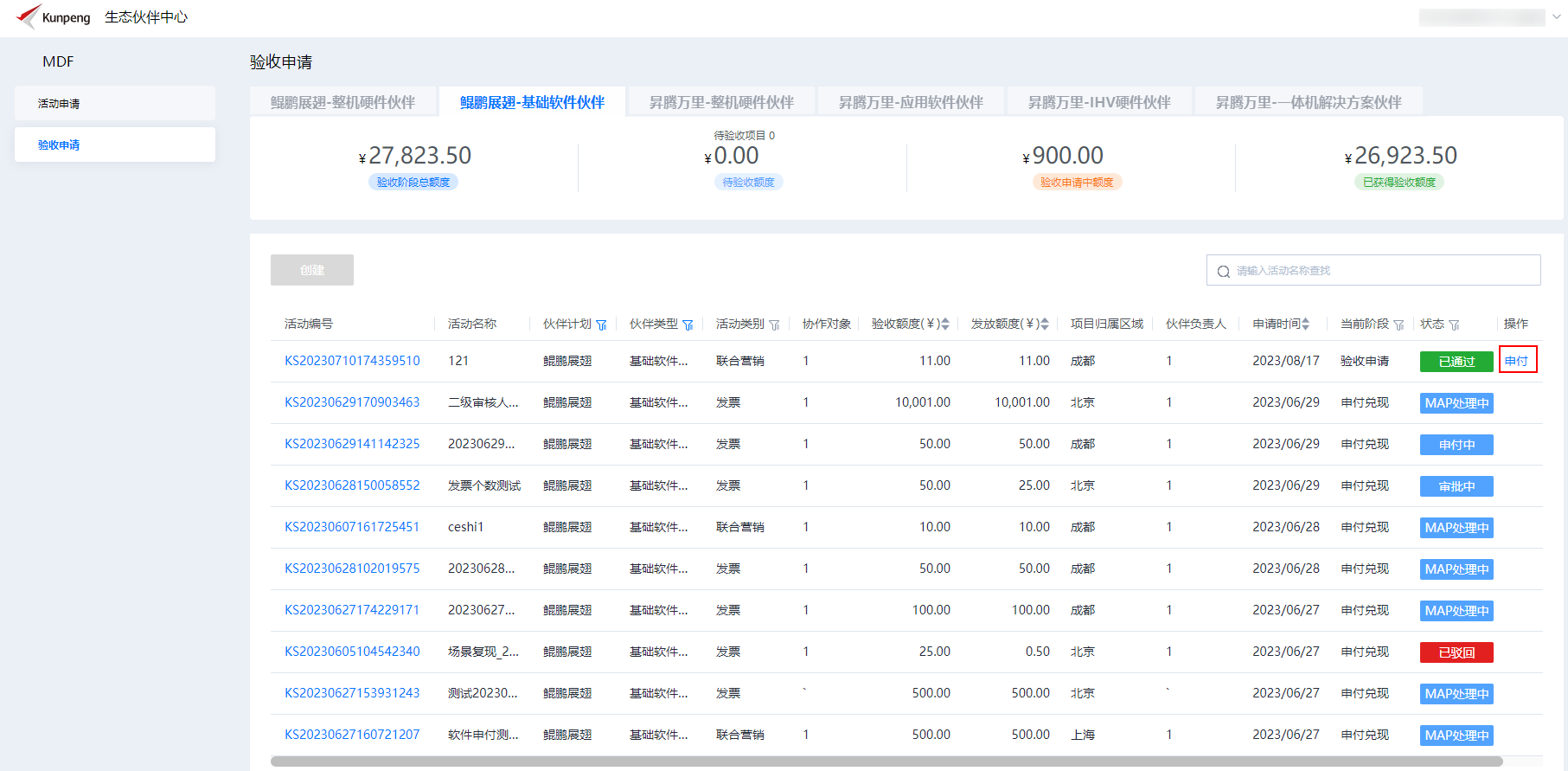Image resolution: width=1568 pixels, height=771 pixels.
Task: Click the ¥26,923.50 amount
Action: point(1401,156)
